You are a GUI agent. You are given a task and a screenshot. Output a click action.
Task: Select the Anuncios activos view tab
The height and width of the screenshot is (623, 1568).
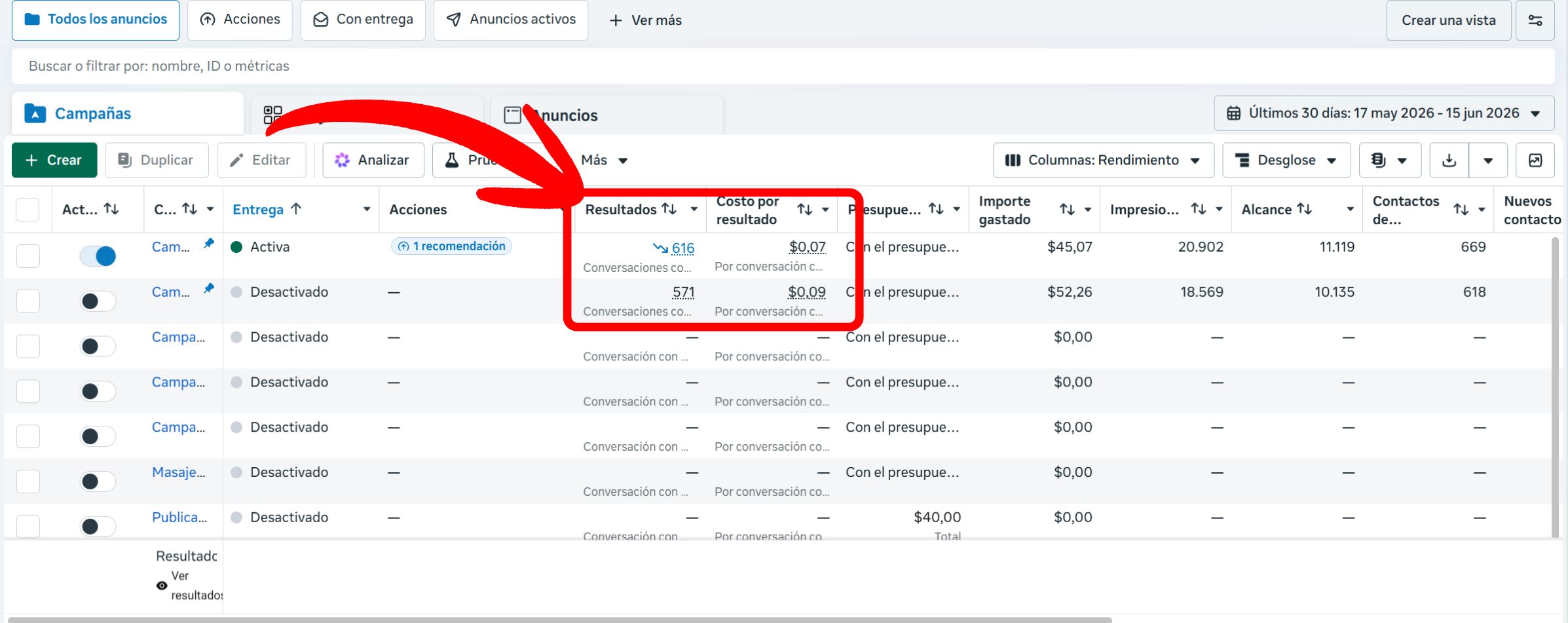point(510,20)
